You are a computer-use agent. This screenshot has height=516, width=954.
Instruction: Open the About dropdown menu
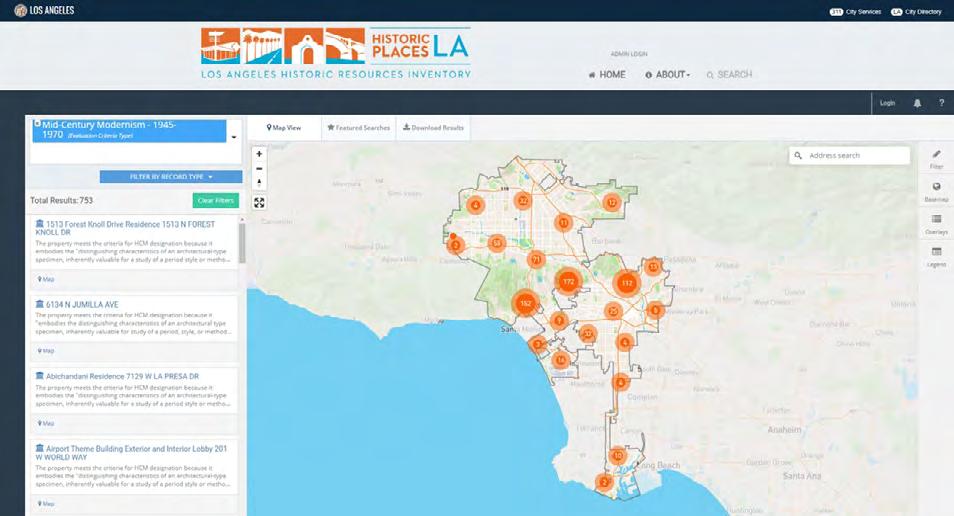pyautogui.click(x=667, y=74)
